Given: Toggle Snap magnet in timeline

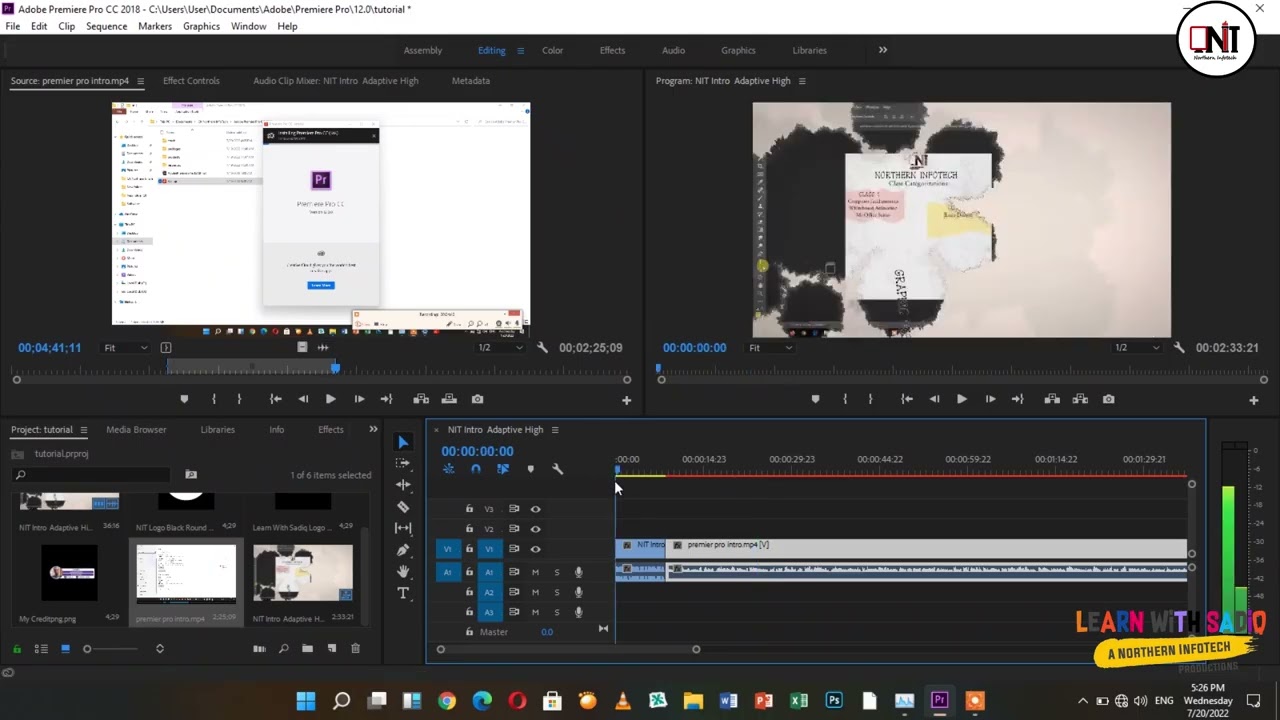Looking at the screenshot, I should coord(476,469).
